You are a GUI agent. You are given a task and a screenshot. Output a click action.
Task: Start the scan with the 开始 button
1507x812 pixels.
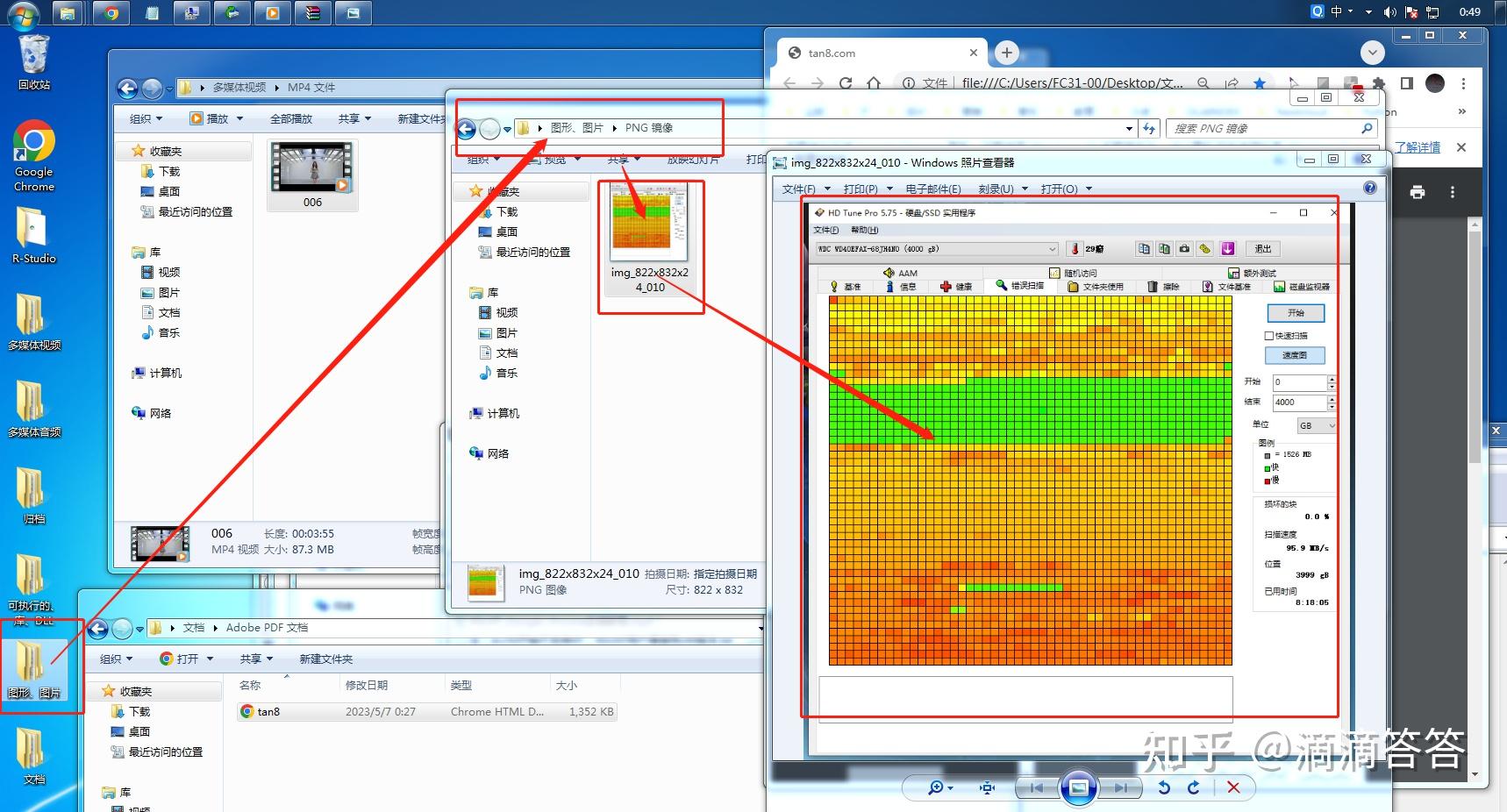pyautogui.click(x=1296, y=312)
